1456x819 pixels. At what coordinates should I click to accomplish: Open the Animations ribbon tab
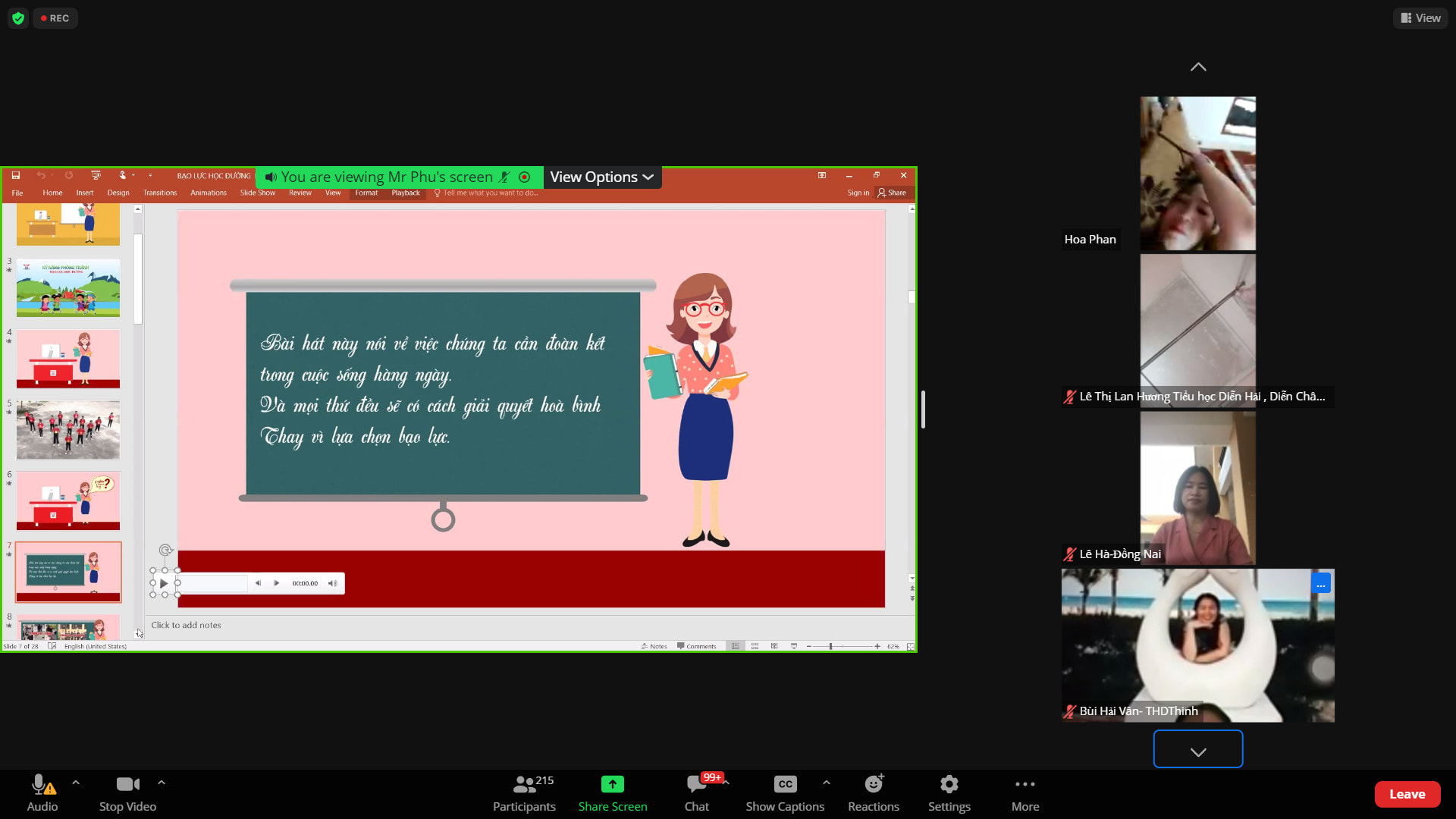(x=209, y=193)
